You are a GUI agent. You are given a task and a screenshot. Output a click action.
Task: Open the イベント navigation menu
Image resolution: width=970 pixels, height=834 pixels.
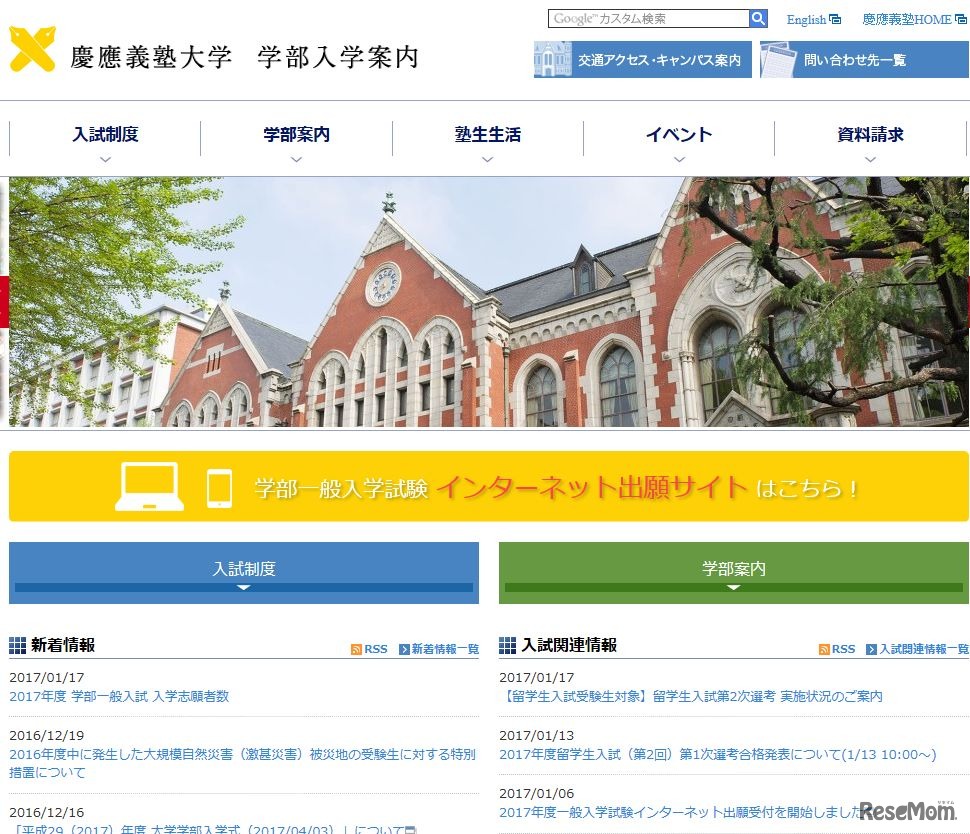click(679, 134)
